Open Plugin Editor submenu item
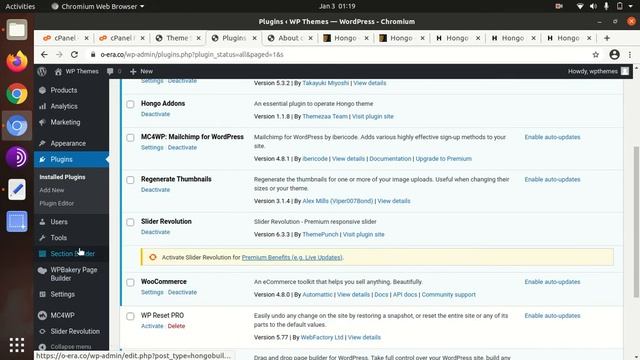Screen dimensions: 640x360 tap(57, 203)
